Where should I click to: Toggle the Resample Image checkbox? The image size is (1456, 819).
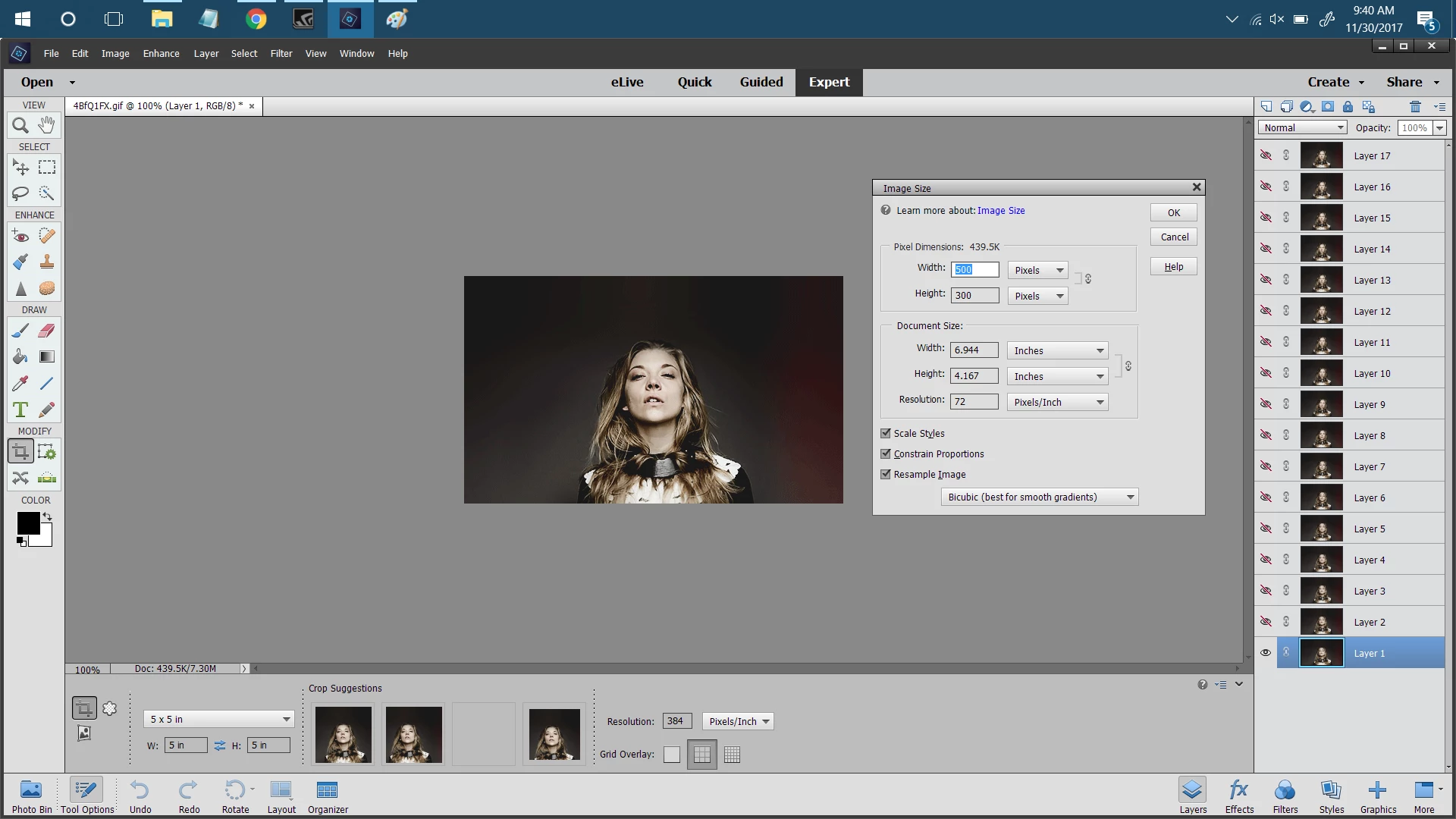(886, 474)
